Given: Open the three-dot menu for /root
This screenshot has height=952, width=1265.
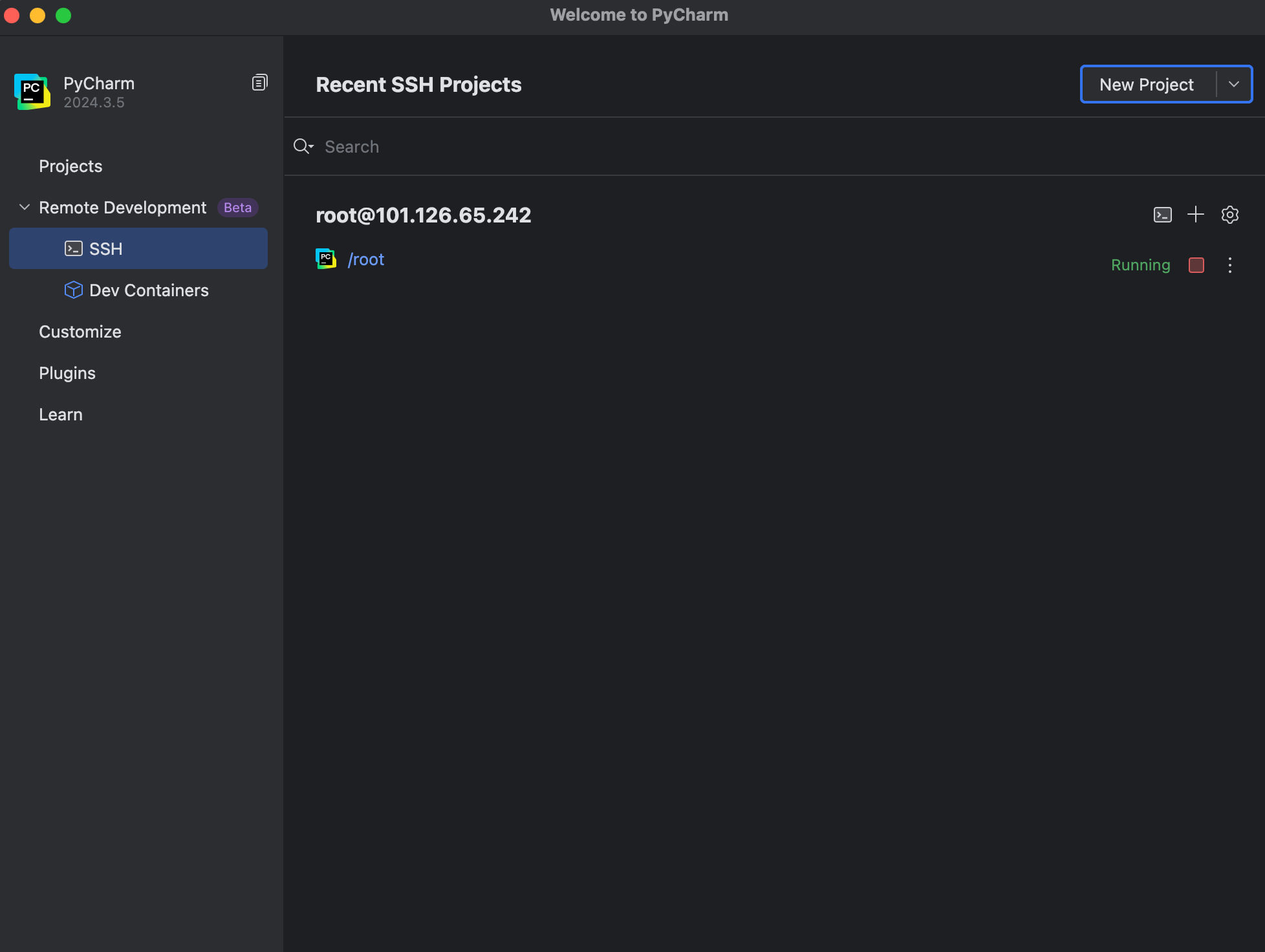Looking at the screenshot, I should (1229, 265).
